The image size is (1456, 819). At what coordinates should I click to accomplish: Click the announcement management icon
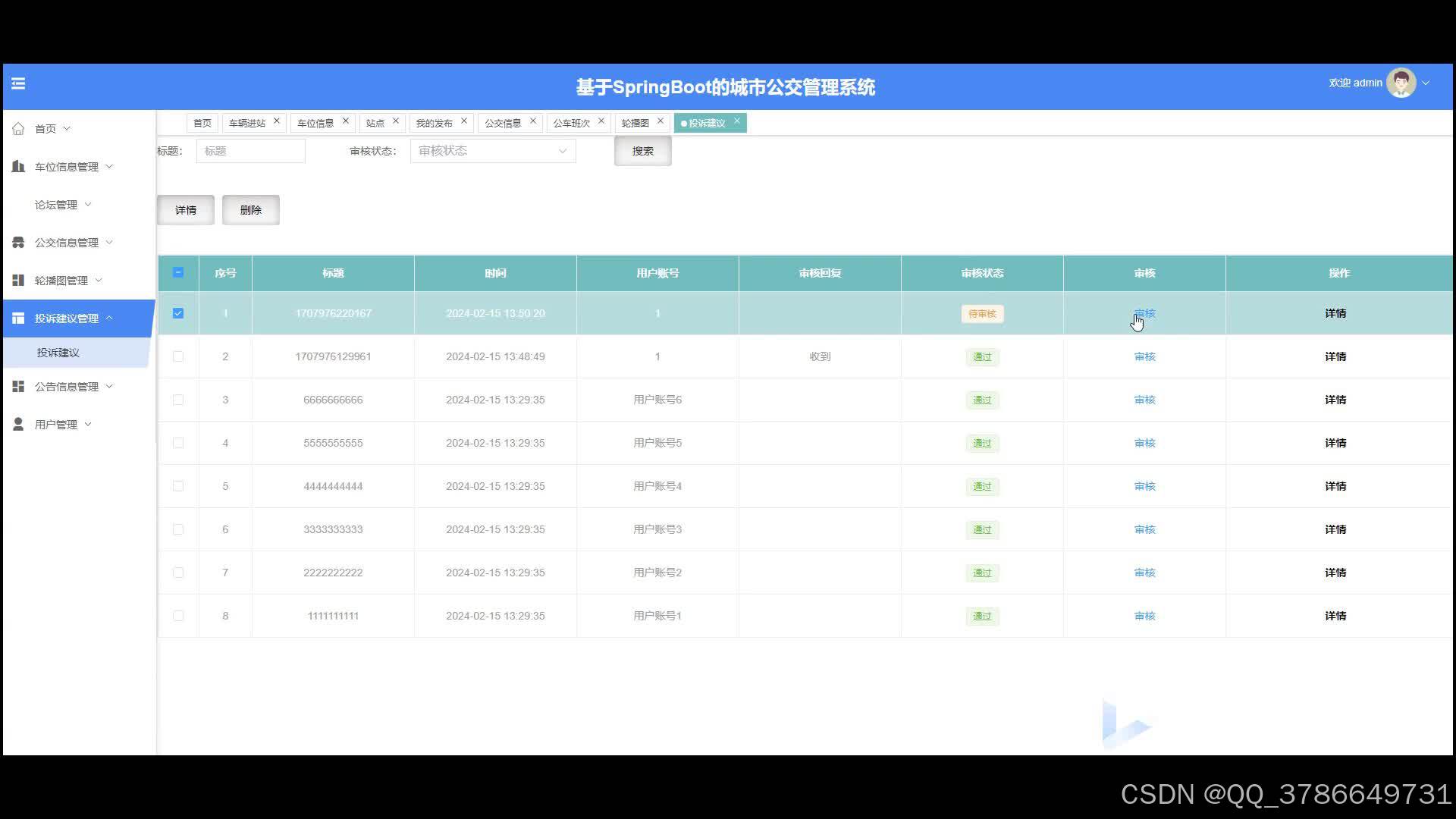pos(18,387)
